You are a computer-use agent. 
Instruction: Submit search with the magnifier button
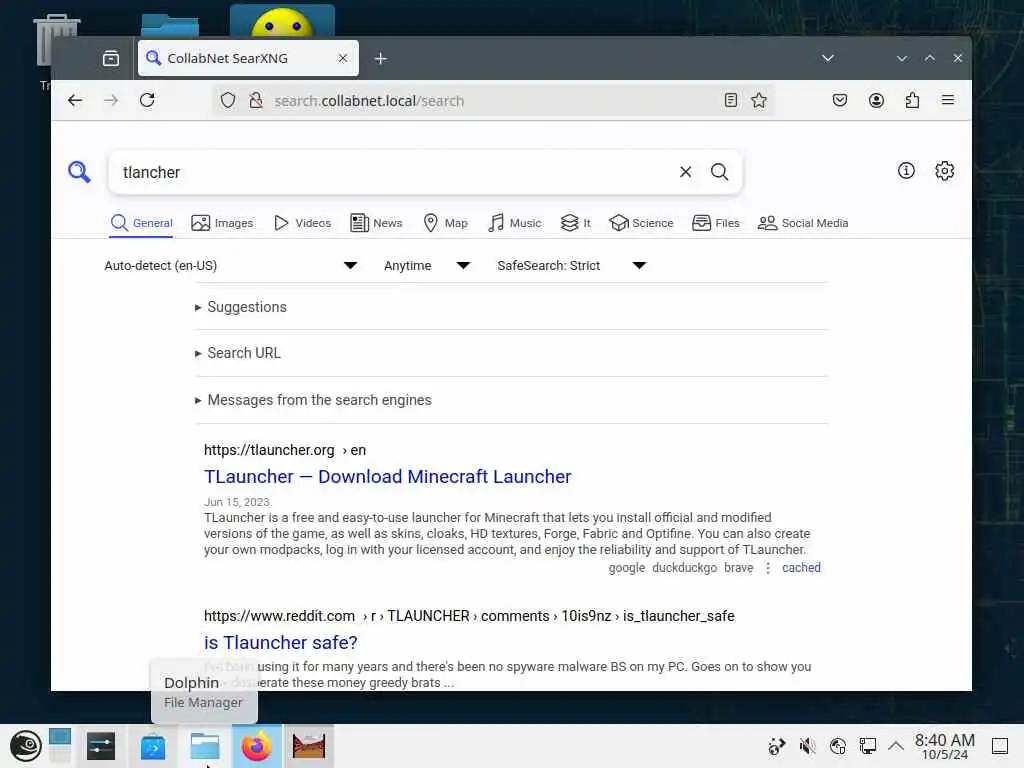tap(719, 172)
